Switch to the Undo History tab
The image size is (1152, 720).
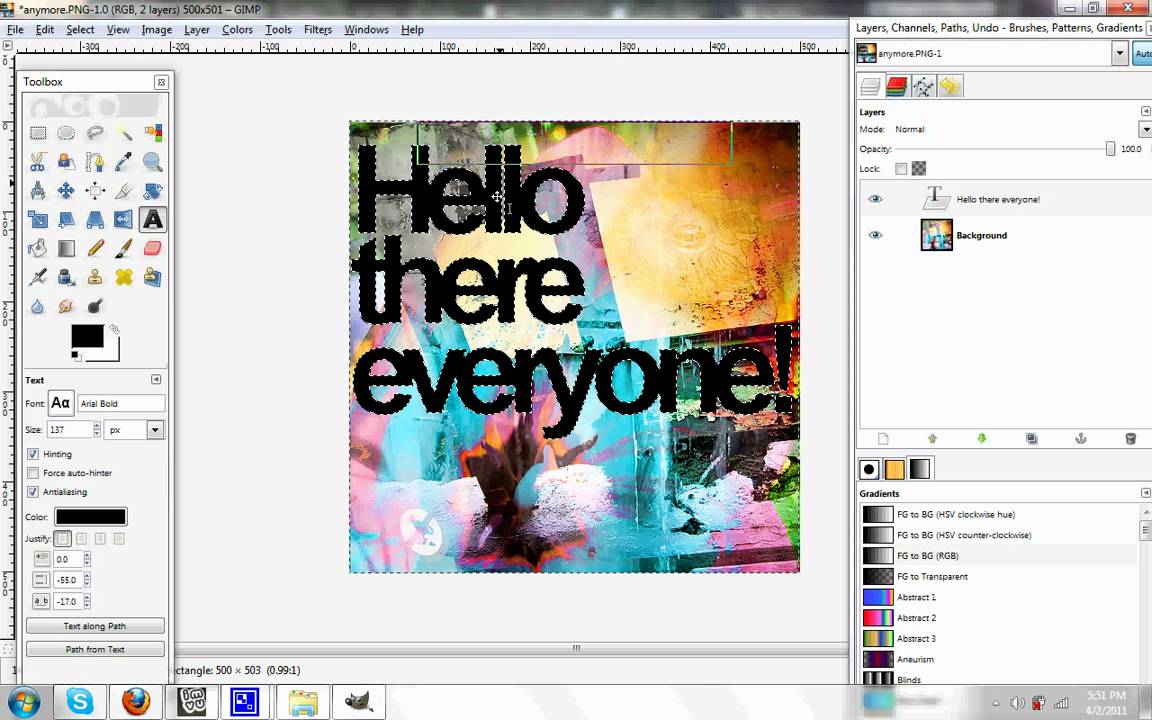click(950, 86)
